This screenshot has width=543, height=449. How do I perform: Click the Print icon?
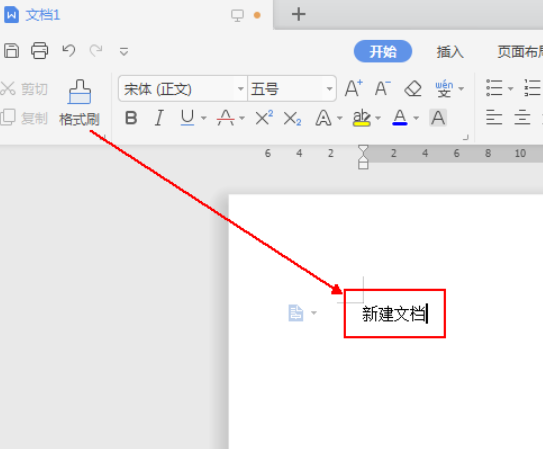[x=39, y=51]
